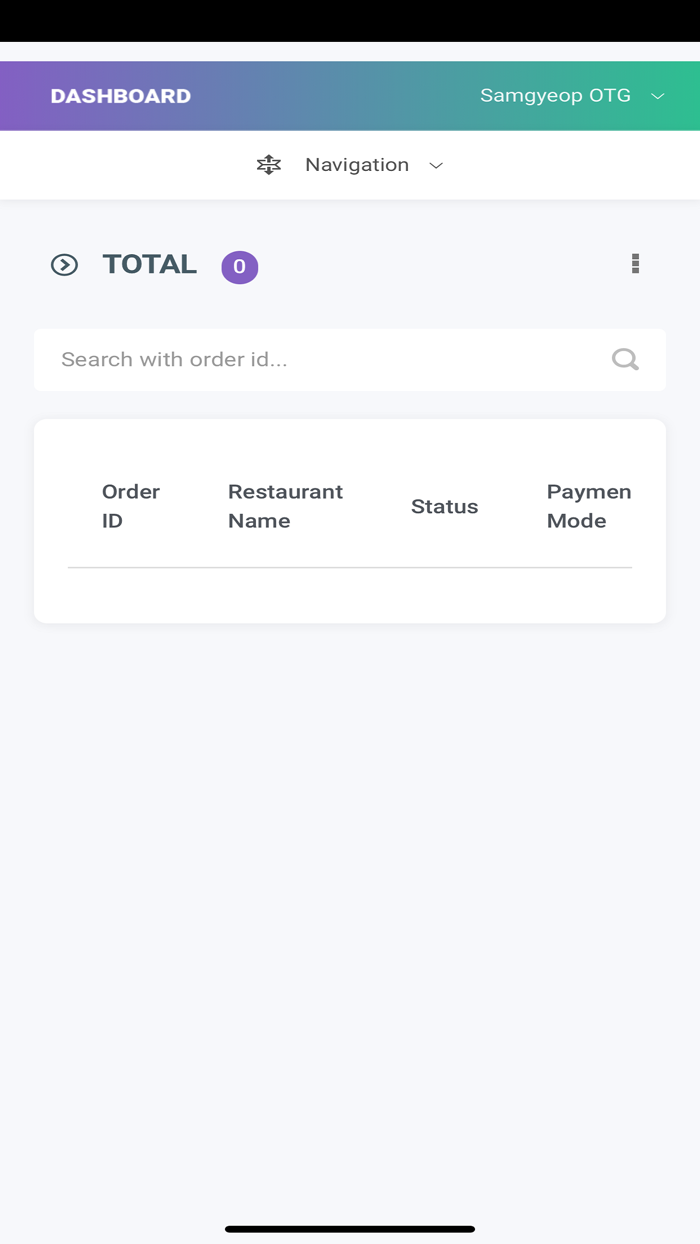Expand the Navigation menu chevron
Viewport: 700px width, 1244px height.
click(436, 166)
